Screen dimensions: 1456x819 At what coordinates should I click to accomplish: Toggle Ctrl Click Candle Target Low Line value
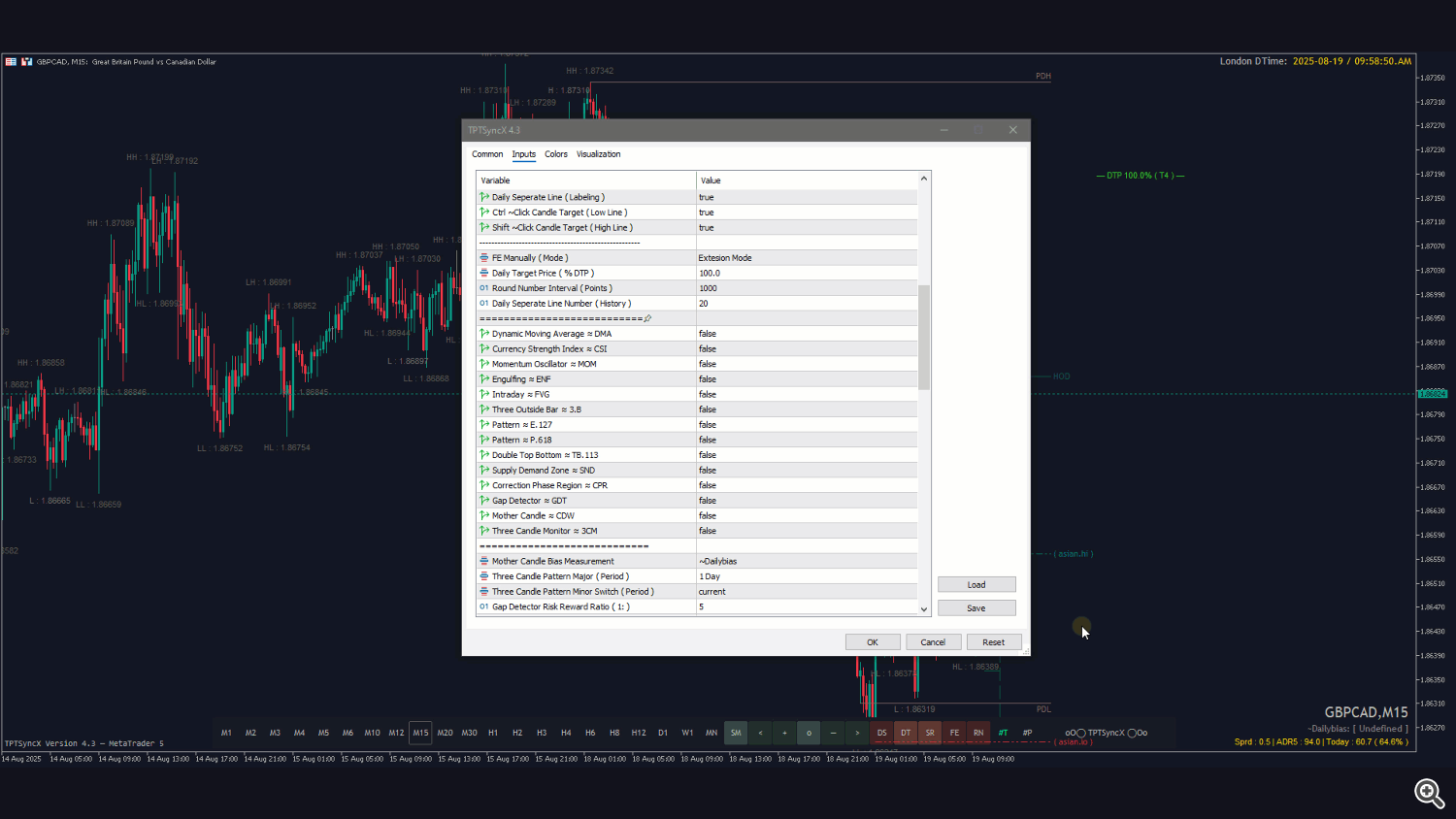[x=807, y=213]
